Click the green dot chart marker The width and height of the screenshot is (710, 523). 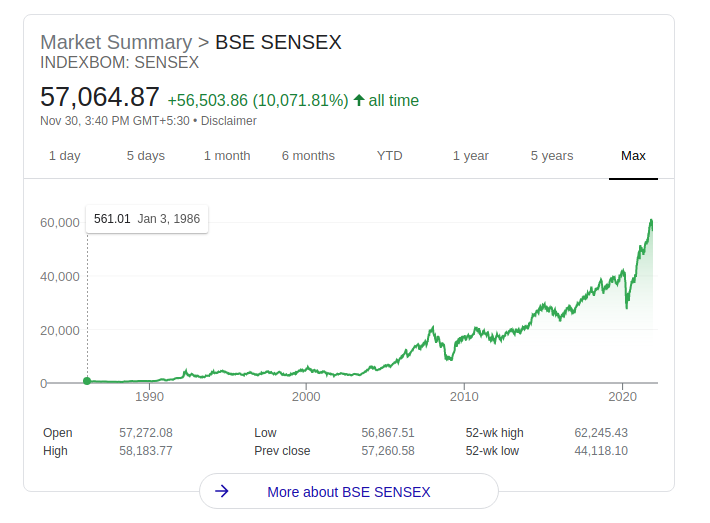point(87,381)
